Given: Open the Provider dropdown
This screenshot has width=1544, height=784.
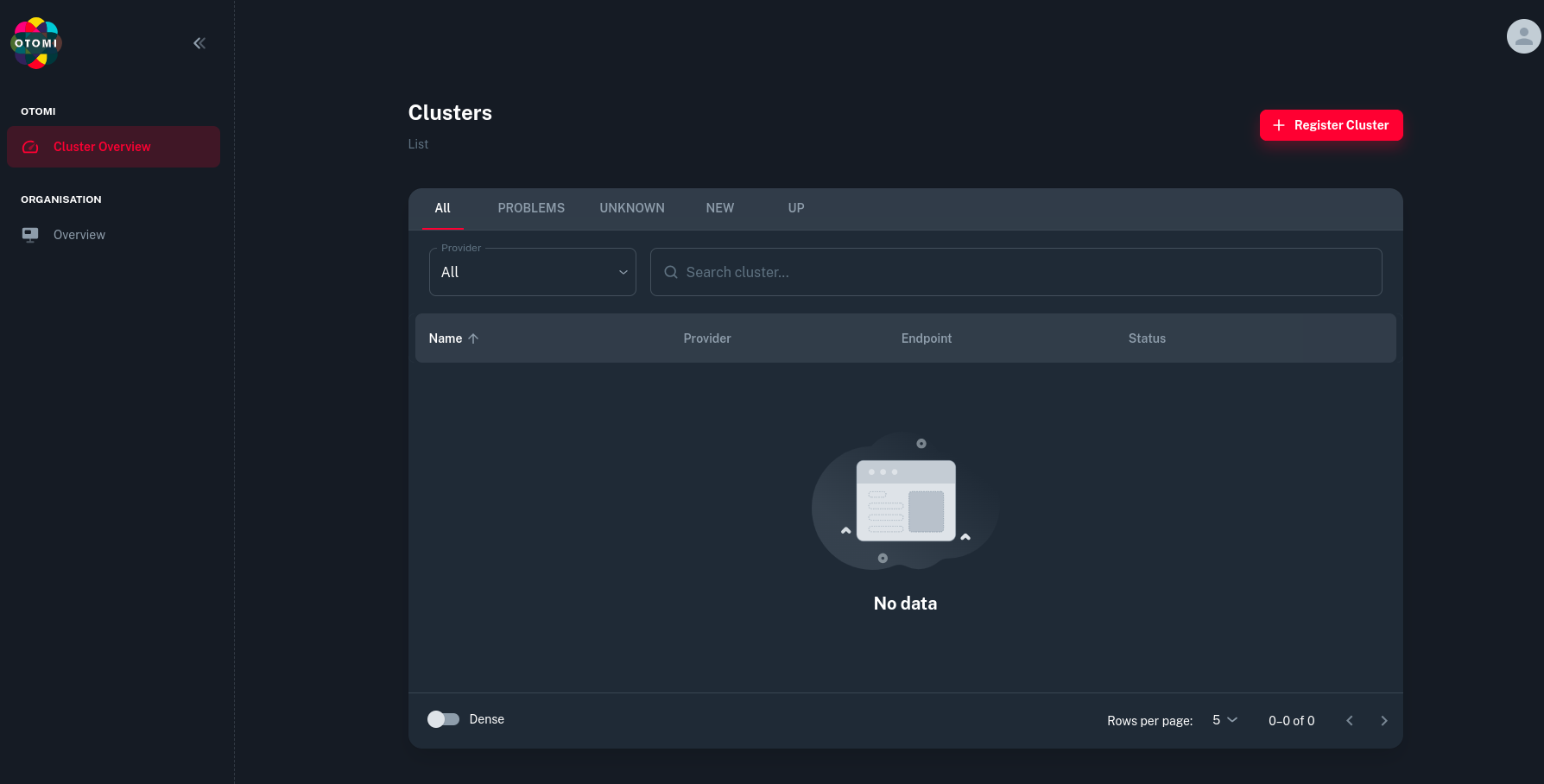Looking at the screenshot, I should tap(532, 272).
